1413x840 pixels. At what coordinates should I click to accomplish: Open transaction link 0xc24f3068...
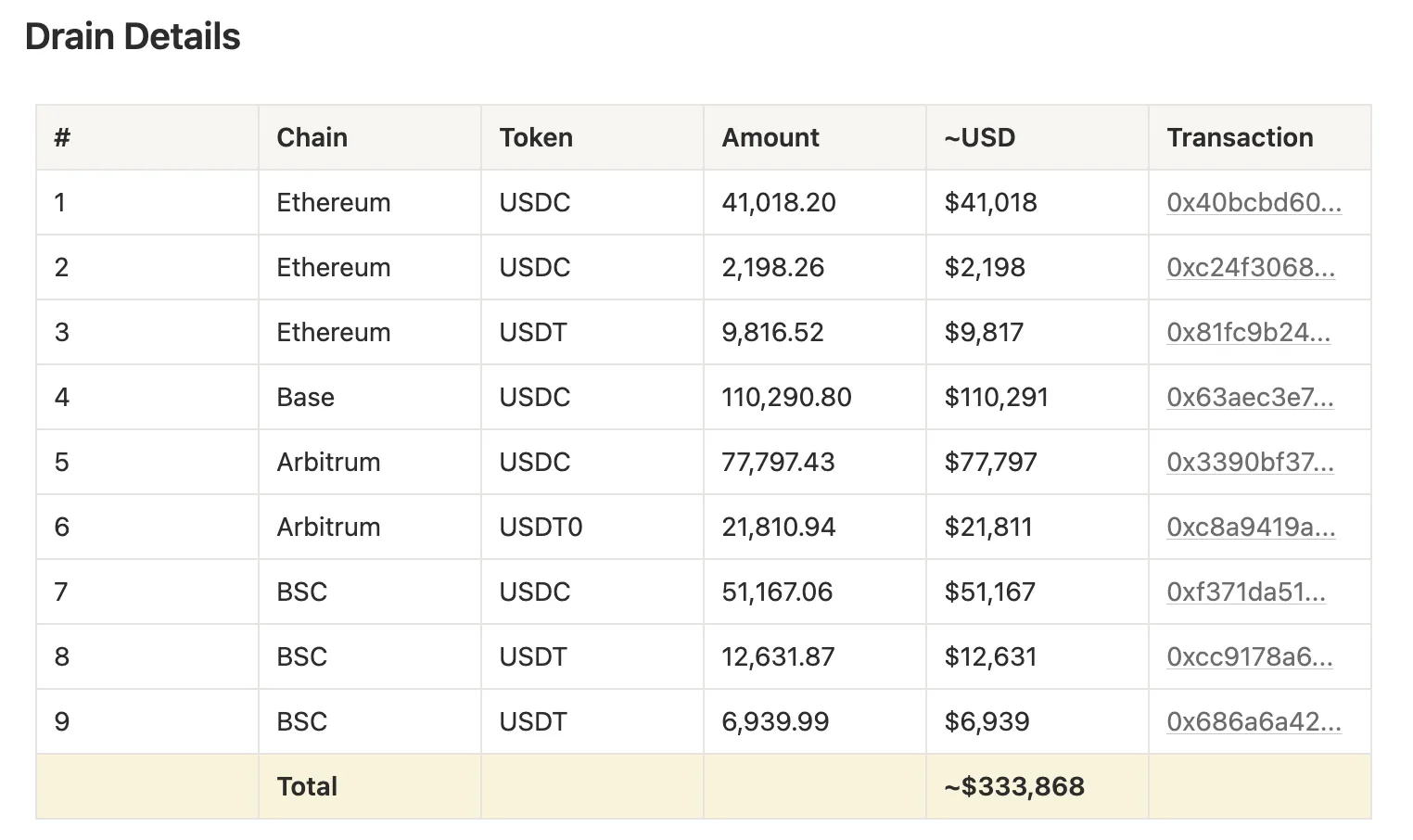tap(1250, 267)
